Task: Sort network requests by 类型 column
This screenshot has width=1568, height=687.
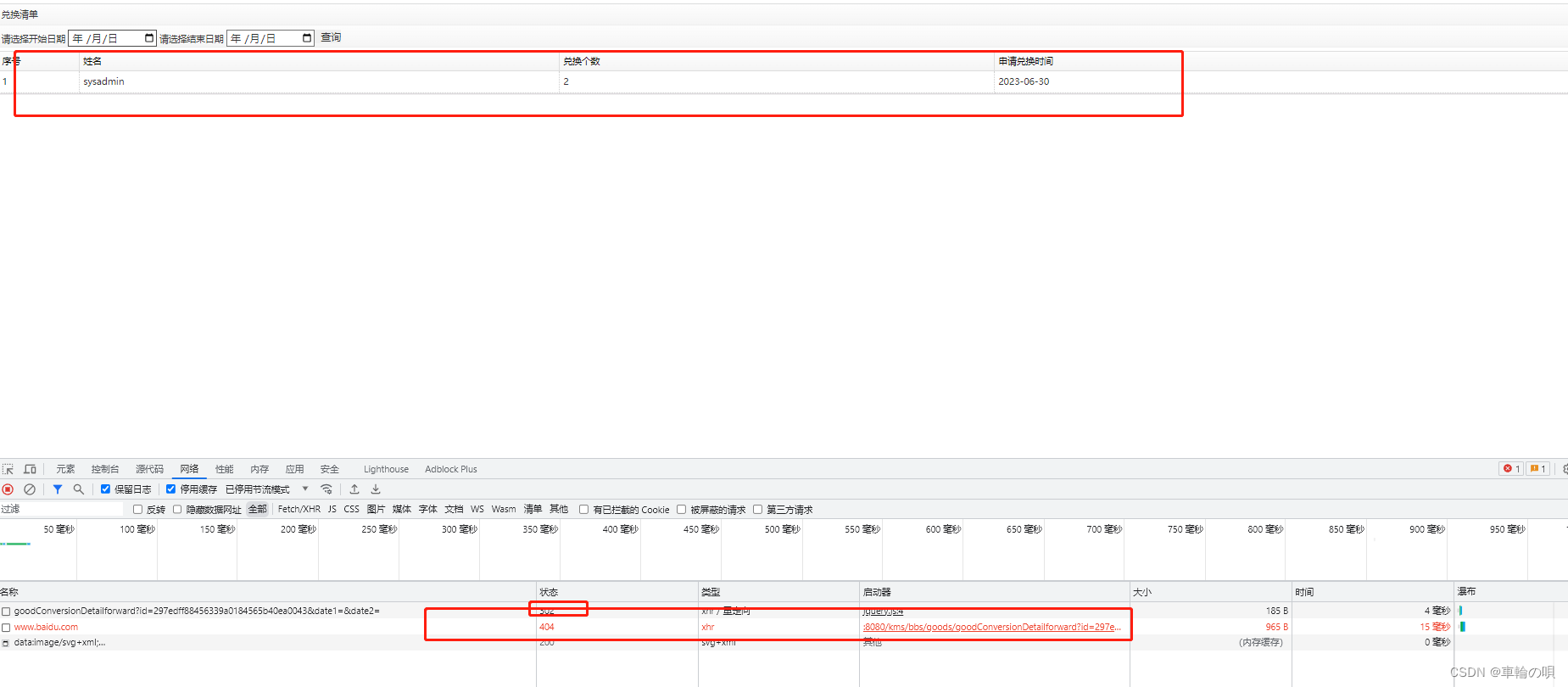Action: 778,592
